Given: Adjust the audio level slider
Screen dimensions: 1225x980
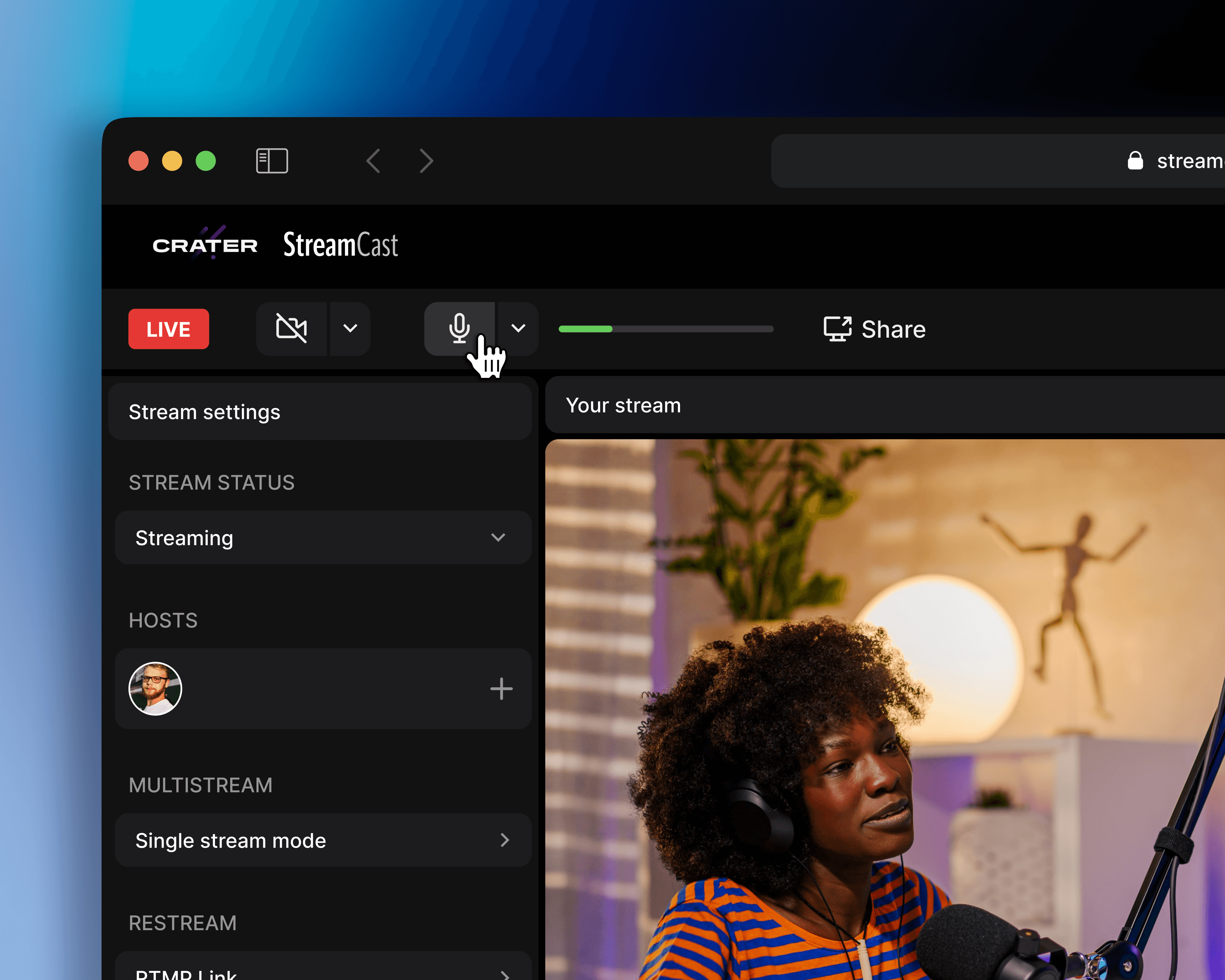Looking at the screenshot, I should (665, 329).
